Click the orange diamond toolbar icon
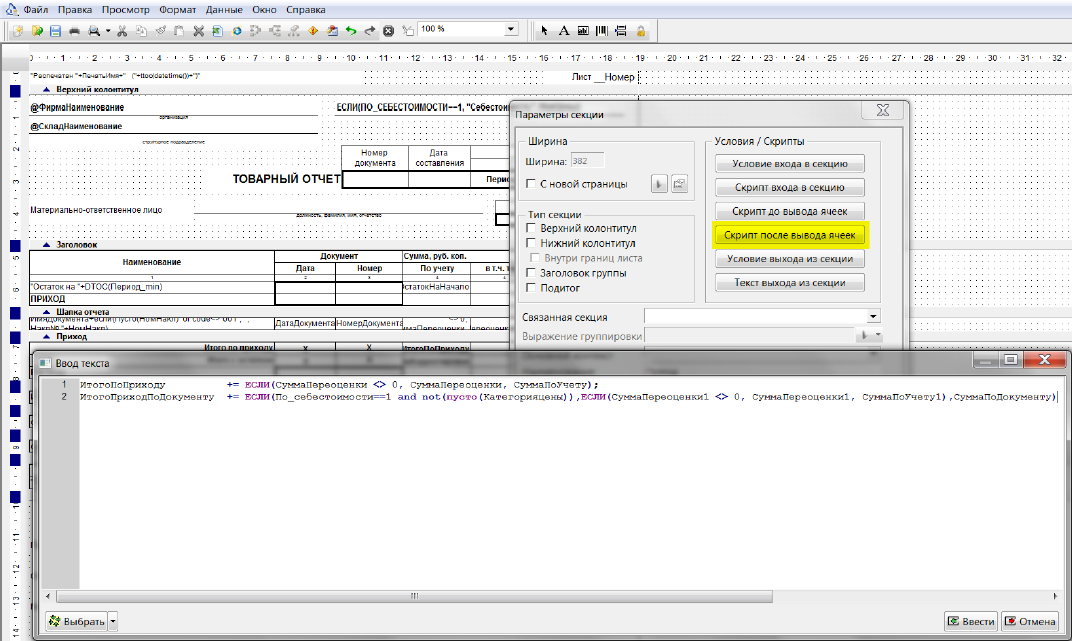This screenshot has height=641, width=1072. point(313,31)
